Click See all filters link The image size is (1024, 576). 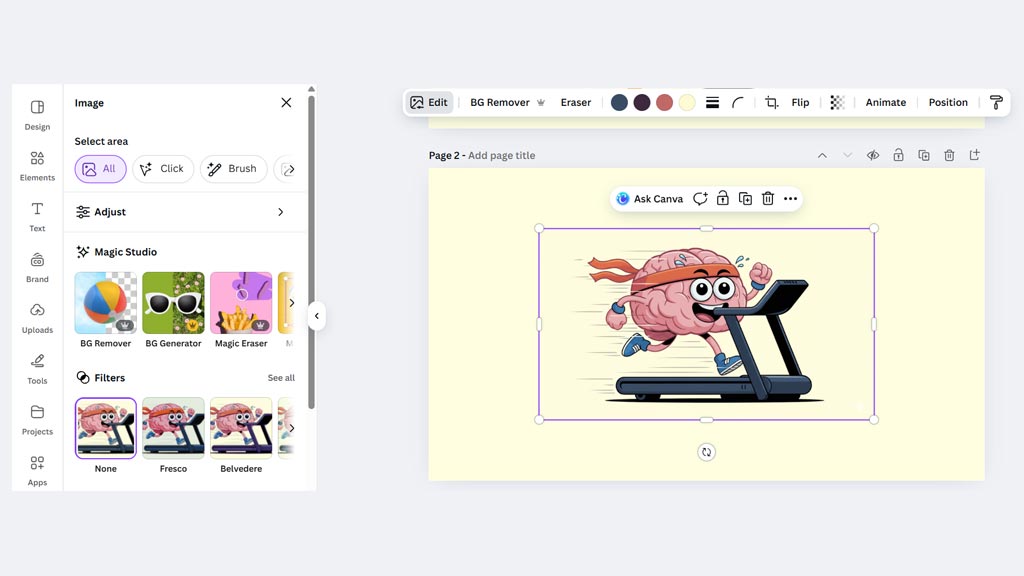[x=281, y=377]
